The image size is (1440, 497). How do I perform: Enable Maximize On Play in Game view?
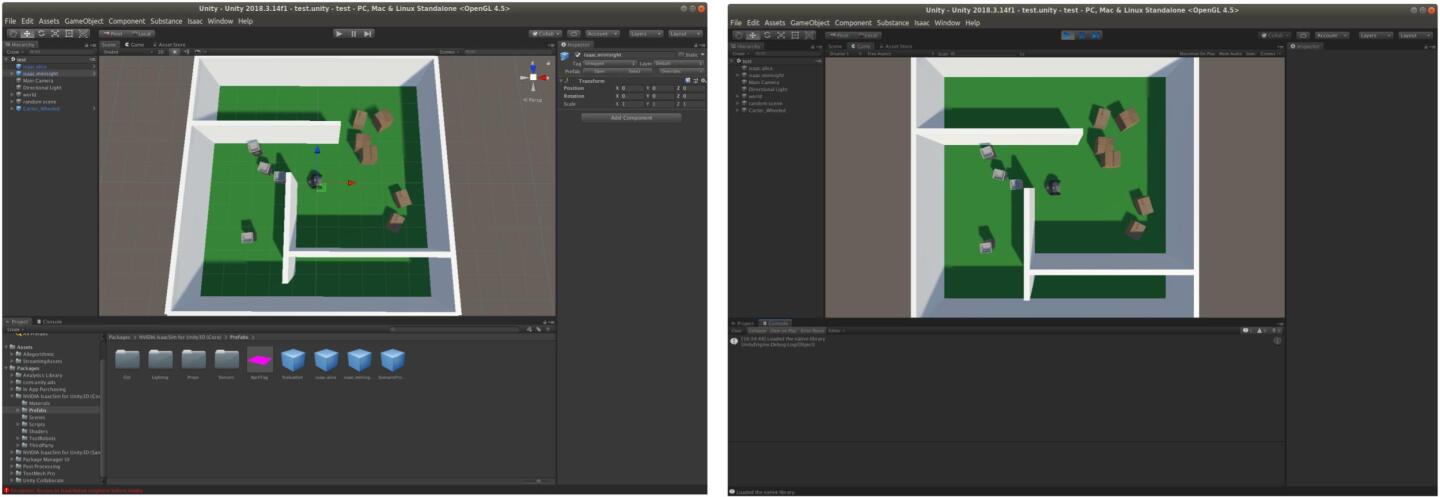[x=1195, y=54]
